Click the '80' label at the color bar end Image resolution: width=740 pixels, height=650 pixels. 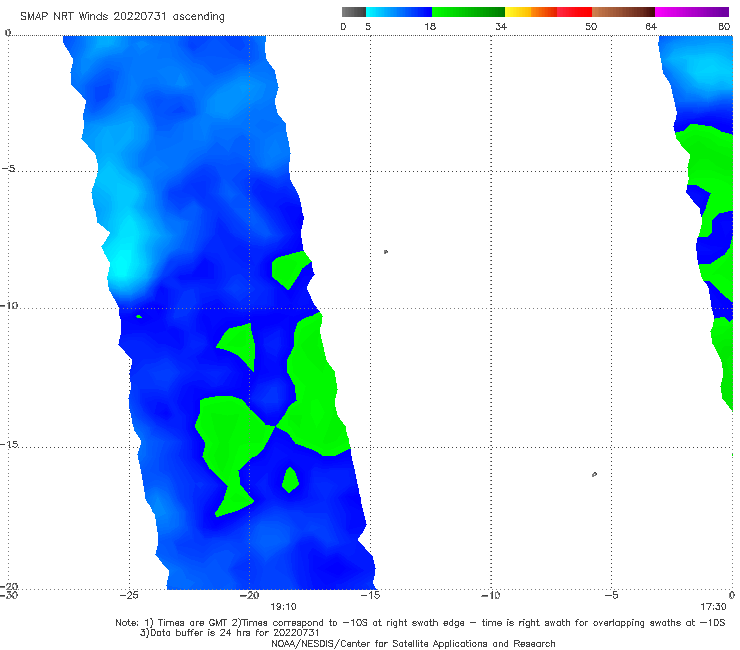click(724, 27)
